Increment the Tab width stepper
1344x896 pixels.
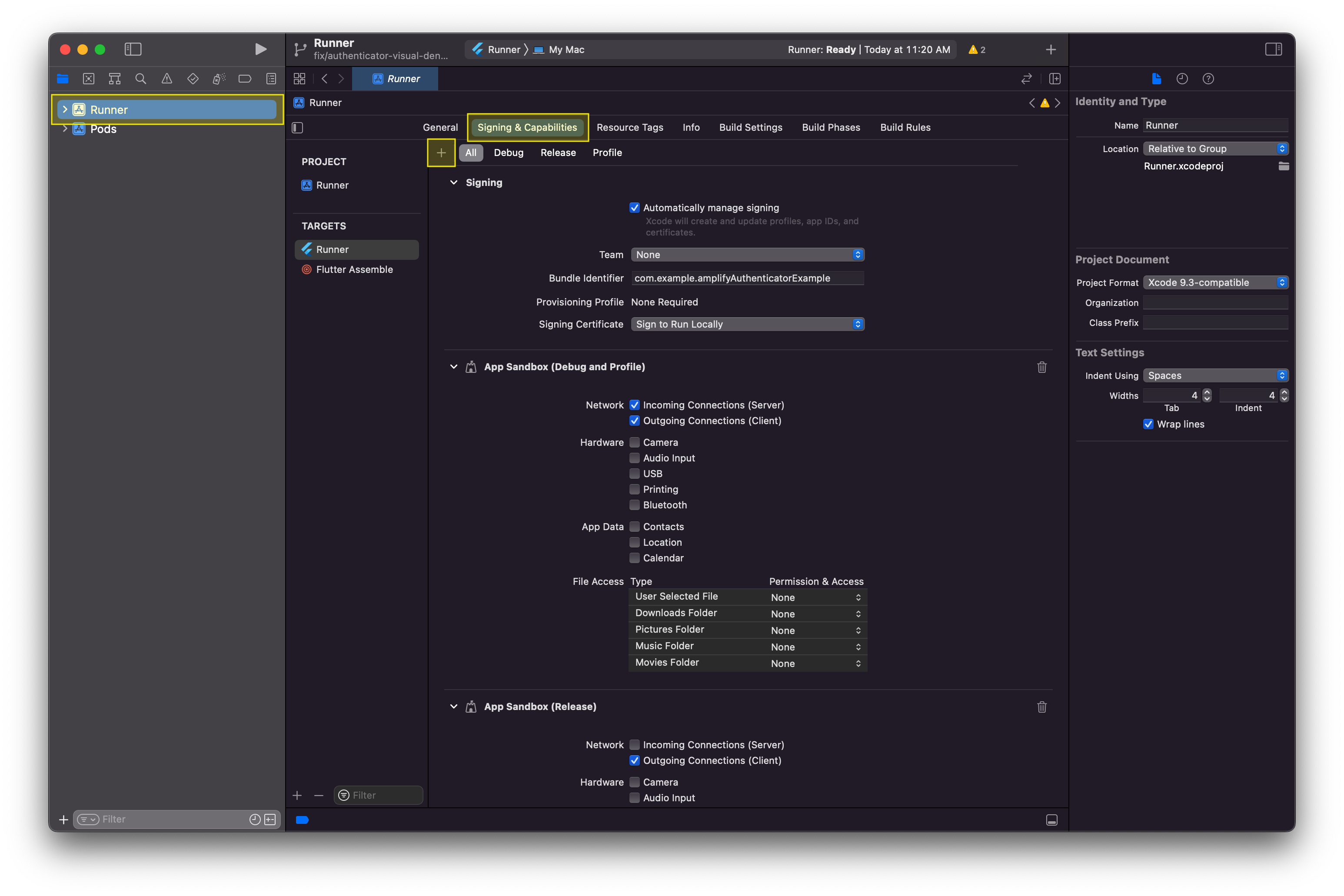[x=1207, y=392]
